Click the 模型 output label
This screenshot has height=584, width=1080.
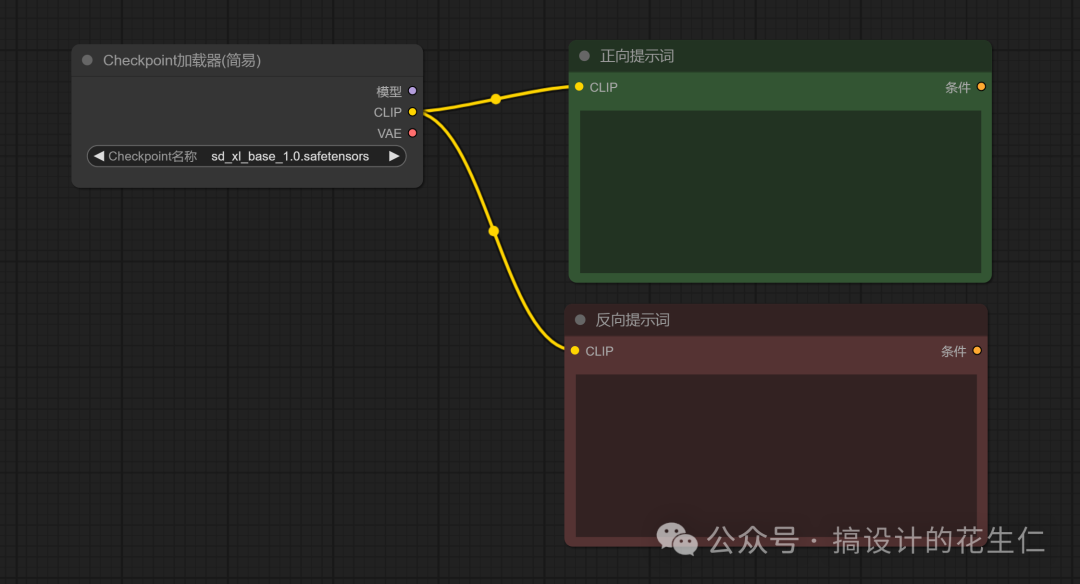(389, 92)
